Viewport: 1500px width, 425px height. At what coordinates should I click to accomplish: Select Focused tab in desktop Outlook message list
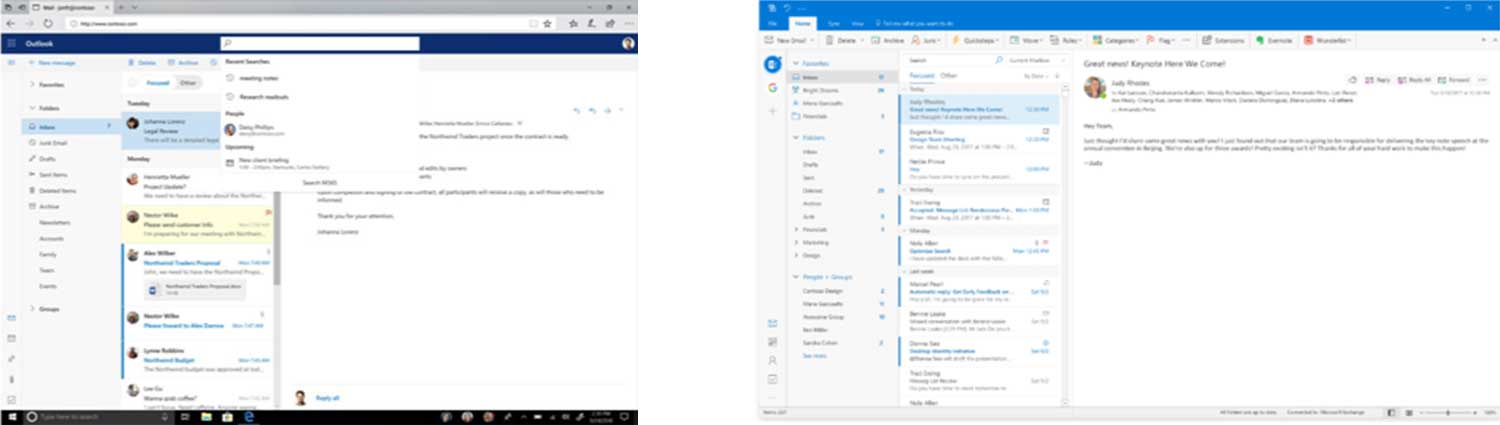[x=921, y=76]
